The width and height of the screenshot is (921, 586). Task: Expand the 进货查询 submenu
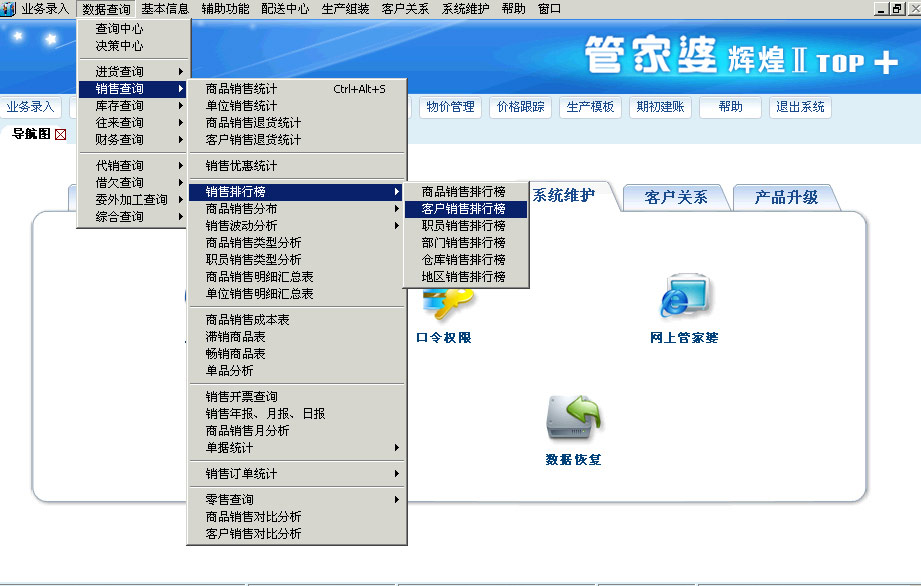click(133, 71)
